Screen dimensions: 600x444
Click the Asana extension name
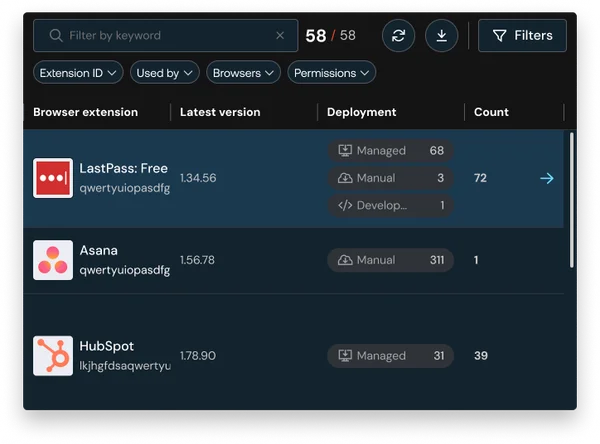99,250
